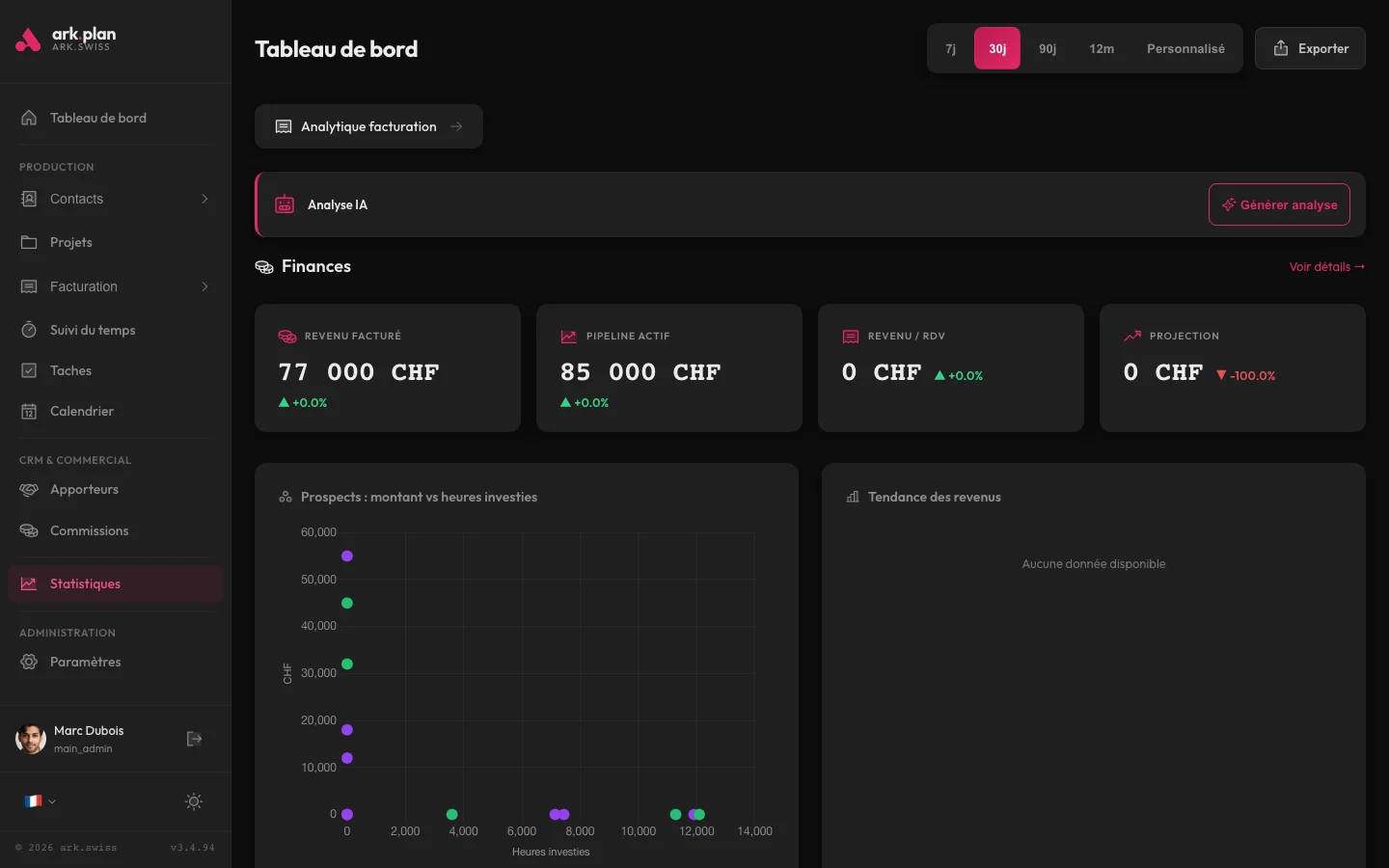This screenshot has height=868, width=1389.
Task: Click Marc Dubois profile picture
Action: pos(30,739)
